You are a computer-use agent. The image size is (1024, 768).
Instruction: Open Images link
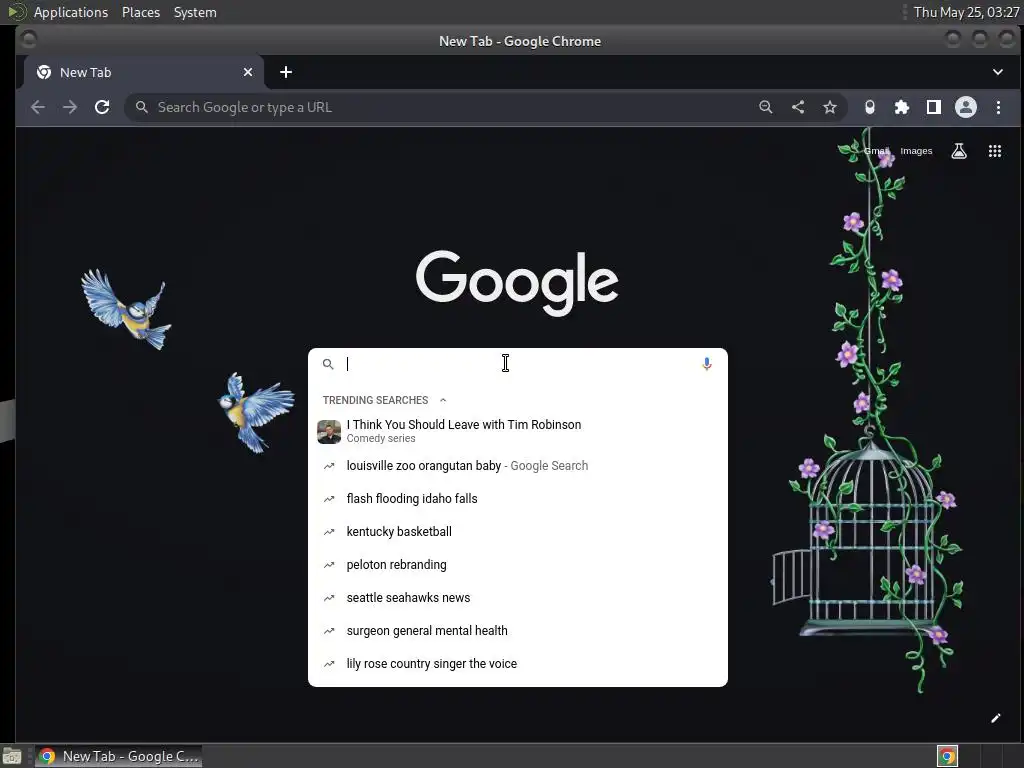point(916,151)
